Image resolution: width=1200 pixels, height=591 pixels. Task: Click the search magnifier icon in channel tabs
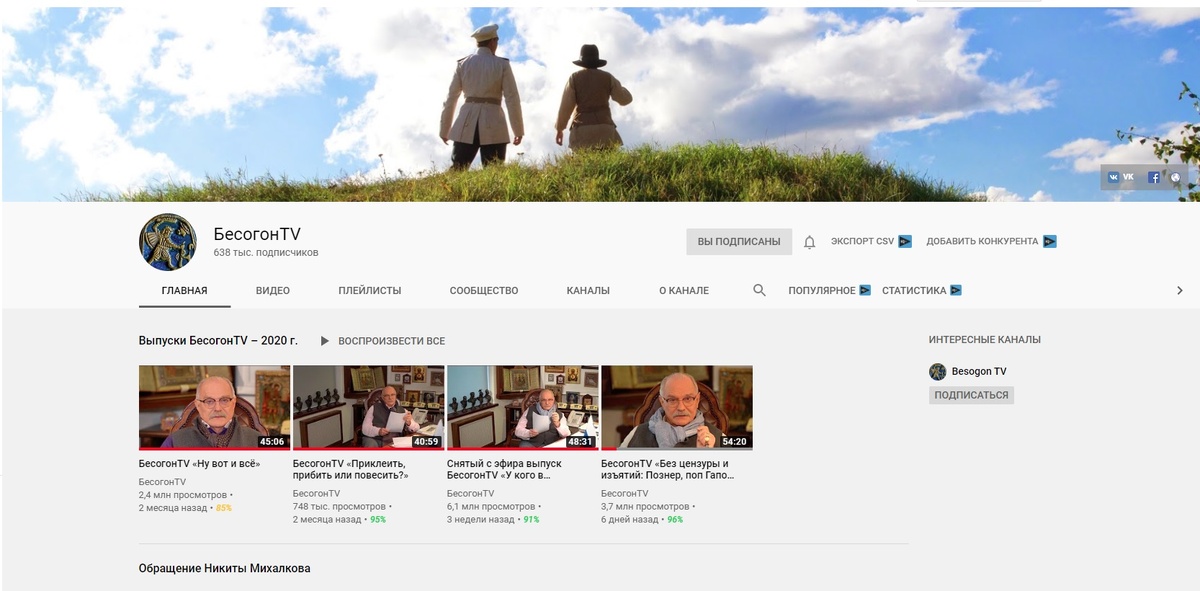pos(759,290)
